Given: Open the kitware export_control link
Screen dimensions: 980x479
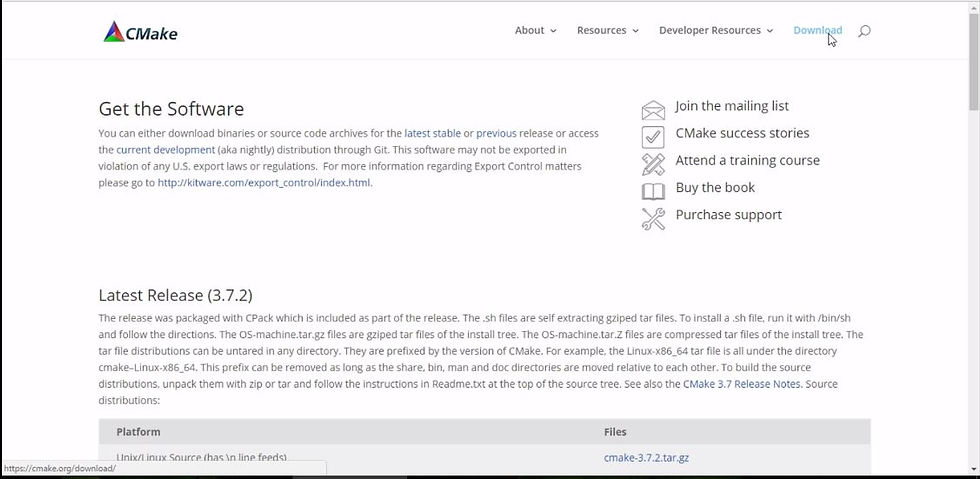Looking at the screenshot, I should point(264,183).
